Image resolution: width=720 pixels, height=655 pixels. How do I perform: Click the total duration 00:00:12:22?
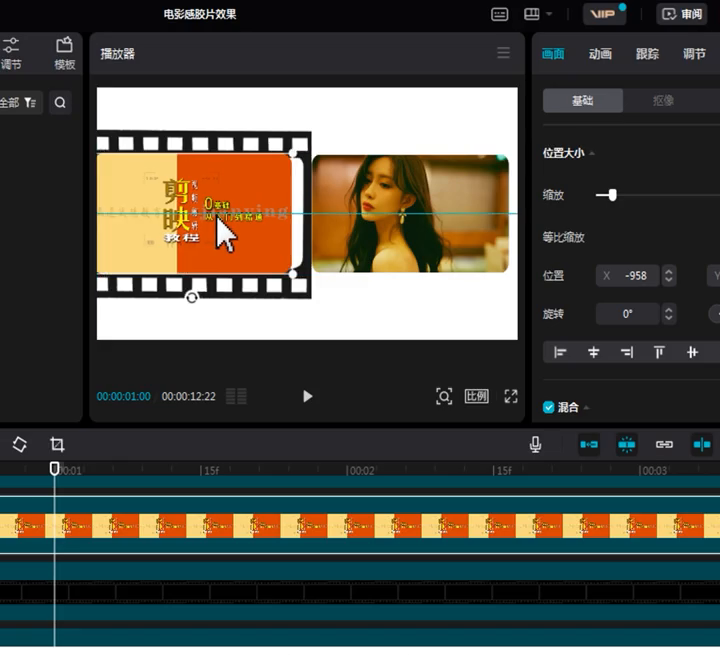click(x=189, y=396)
